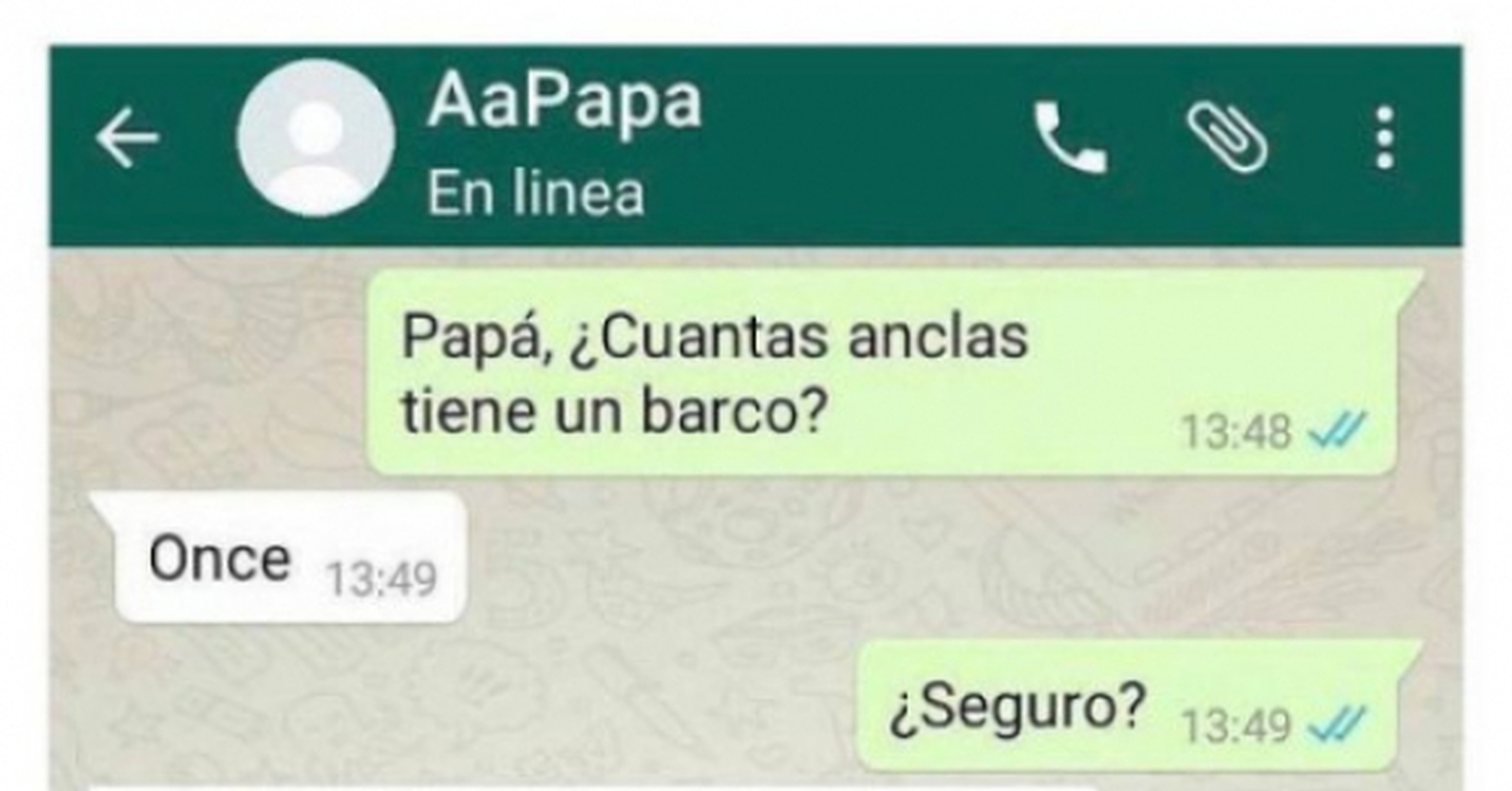
Task: Tap the "En linea" status text
Action: [x=536, y=192]
